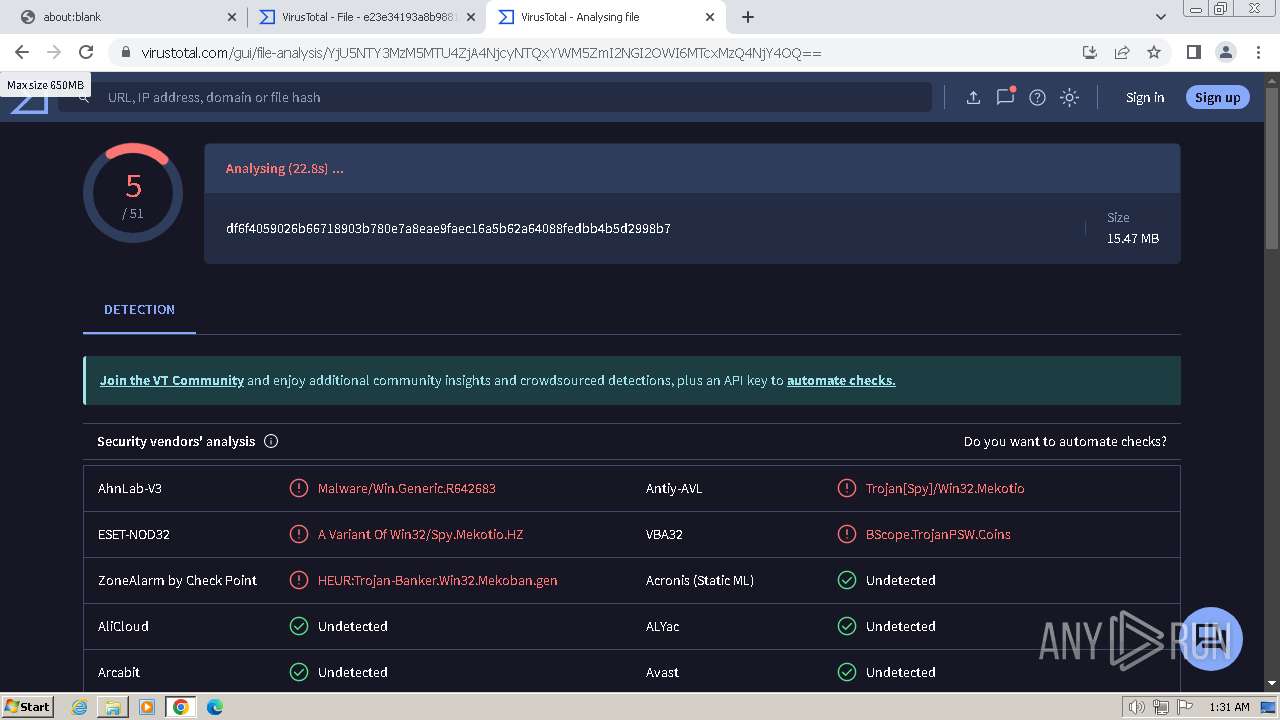
Task: Open File Explorer from the taskbar
Action: click(x=113, y=707)
